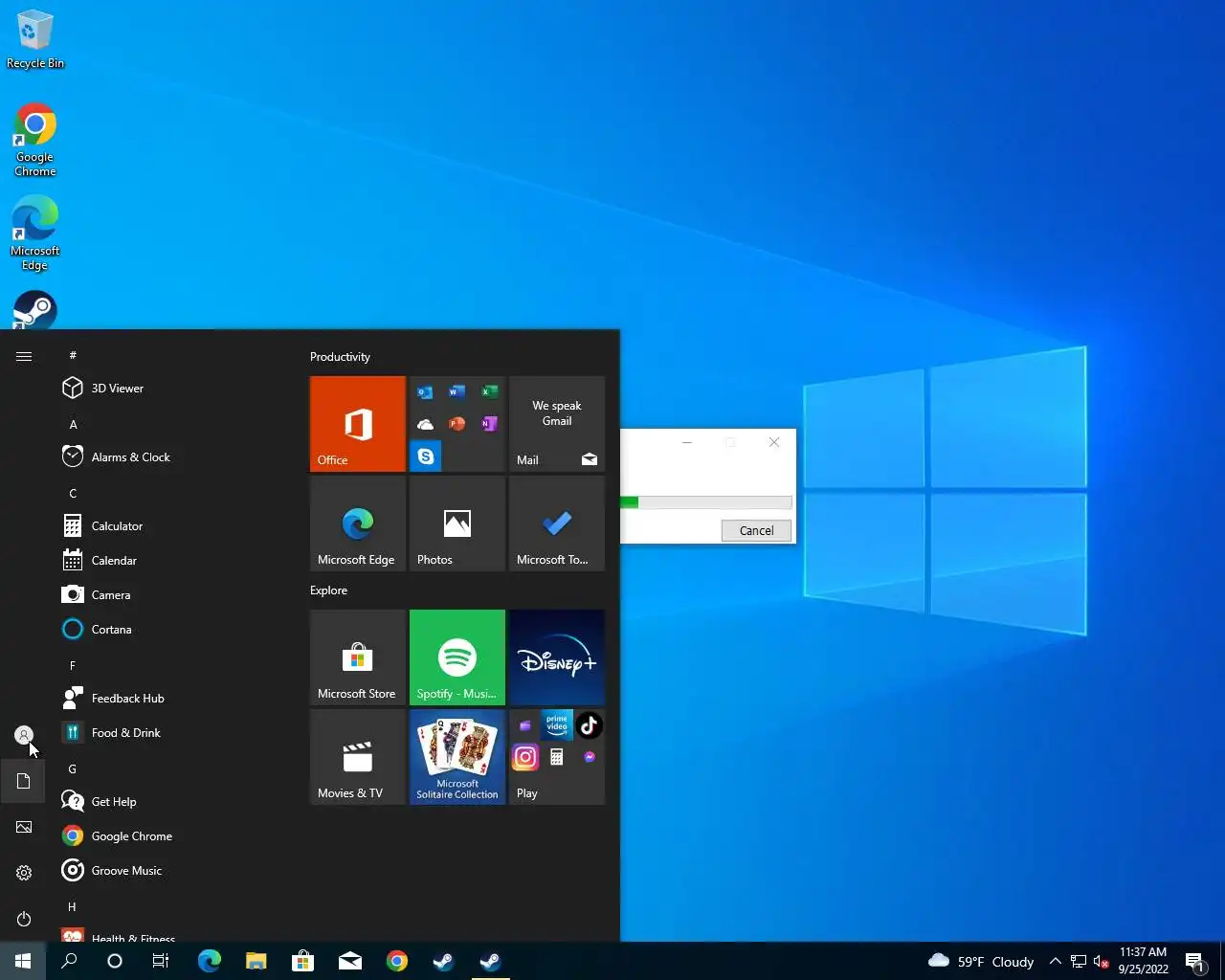Select the Steam desktop shortcut
Image resolution: width=1225 pixels, height=980 pixels.
click(x=35, y=310)
